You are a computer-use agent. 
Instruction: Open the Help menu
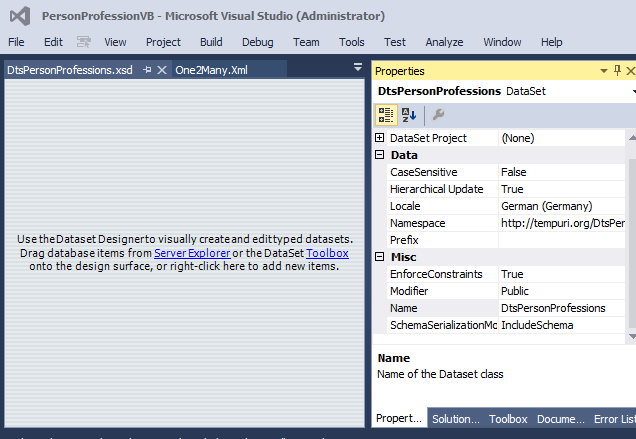[x=551, y=42]
